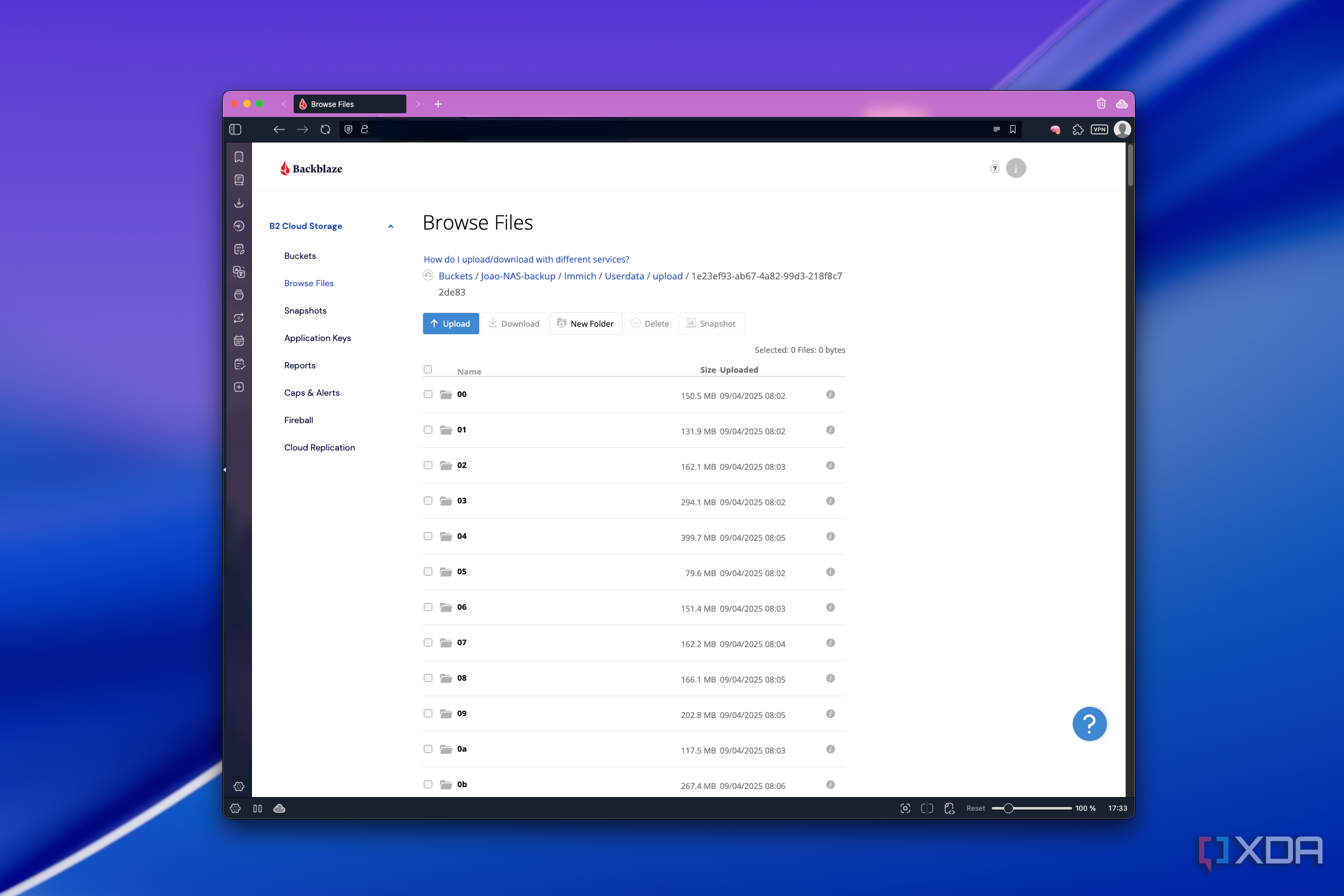1344x896 pixels.
Task: Collapse the B2 Cloud Storage section
Action: (x=391, y=226)
